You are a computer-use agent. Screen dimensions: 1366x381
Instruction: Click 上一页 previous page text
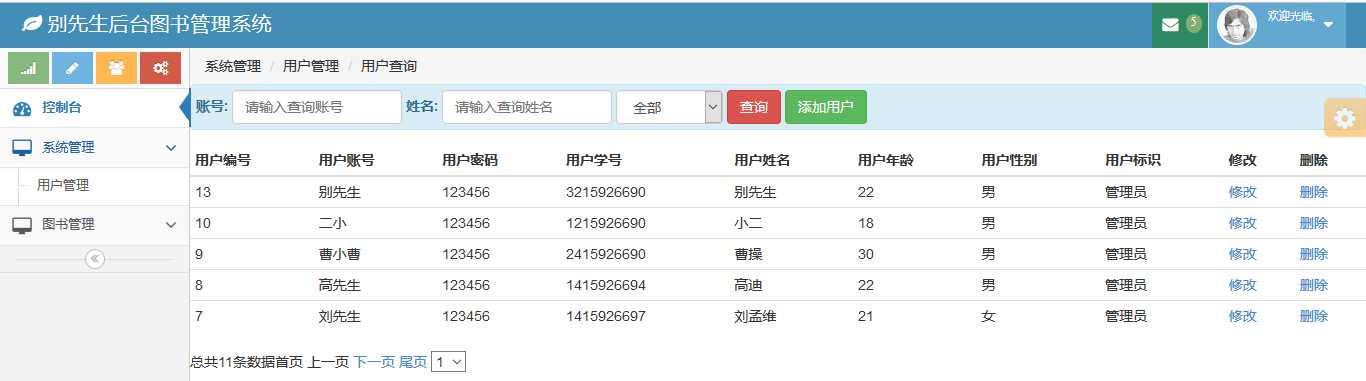pos(328,362)
